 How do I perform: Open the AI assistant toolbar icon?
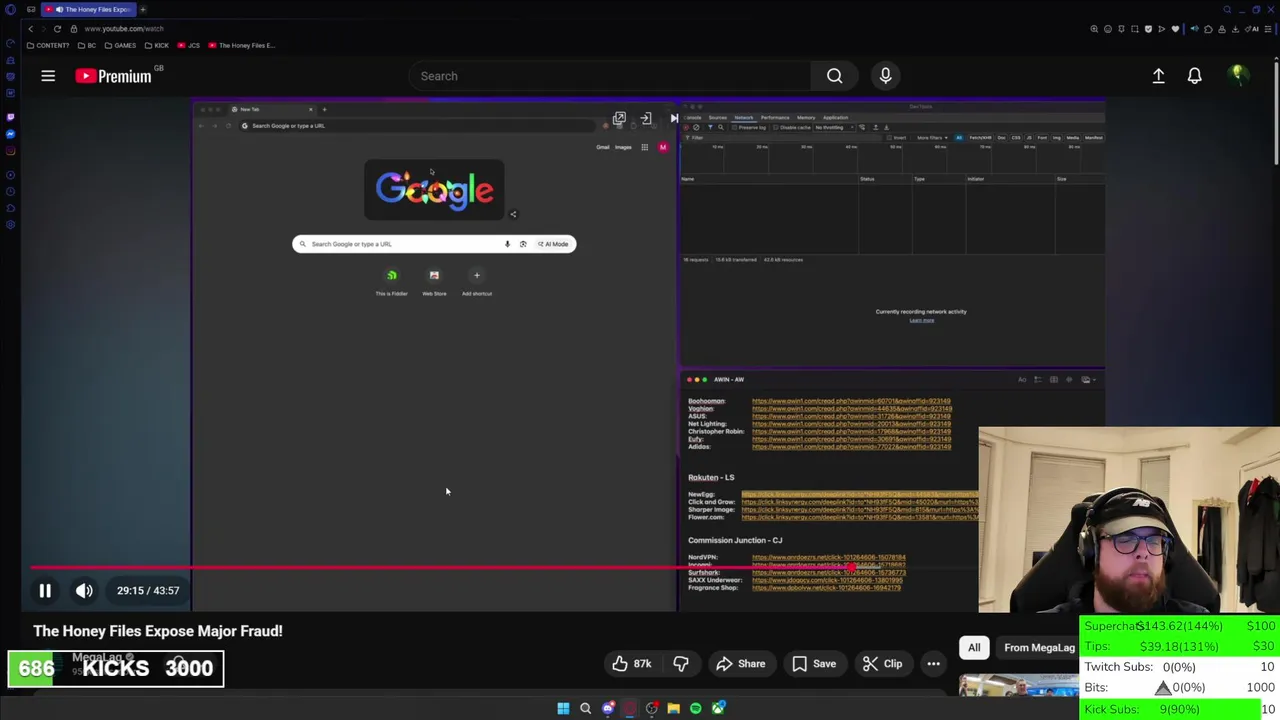point(1252,29)
